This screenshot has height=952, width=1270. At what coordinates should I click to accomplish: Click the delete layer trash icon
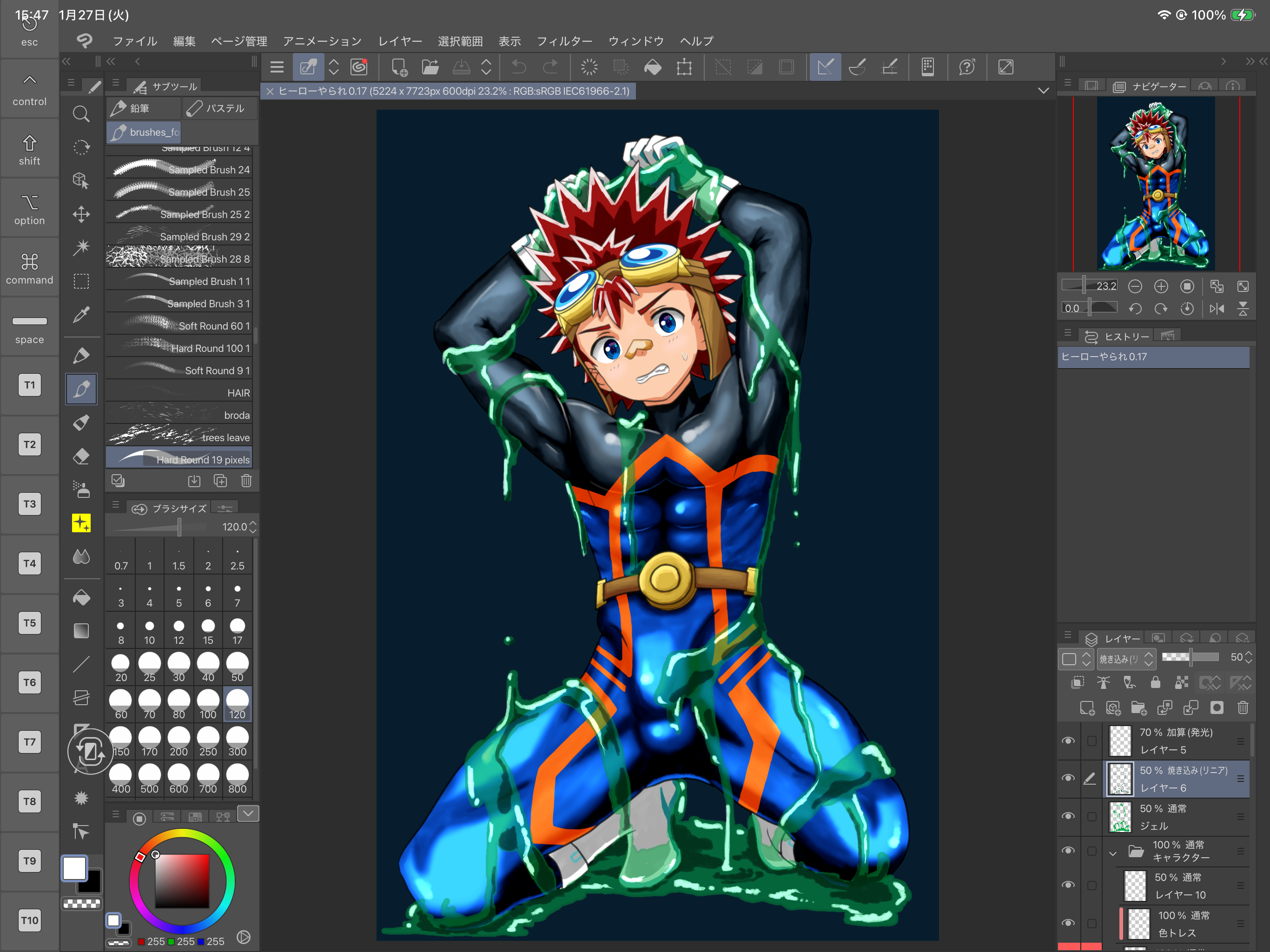click(x=1243, y=707)
